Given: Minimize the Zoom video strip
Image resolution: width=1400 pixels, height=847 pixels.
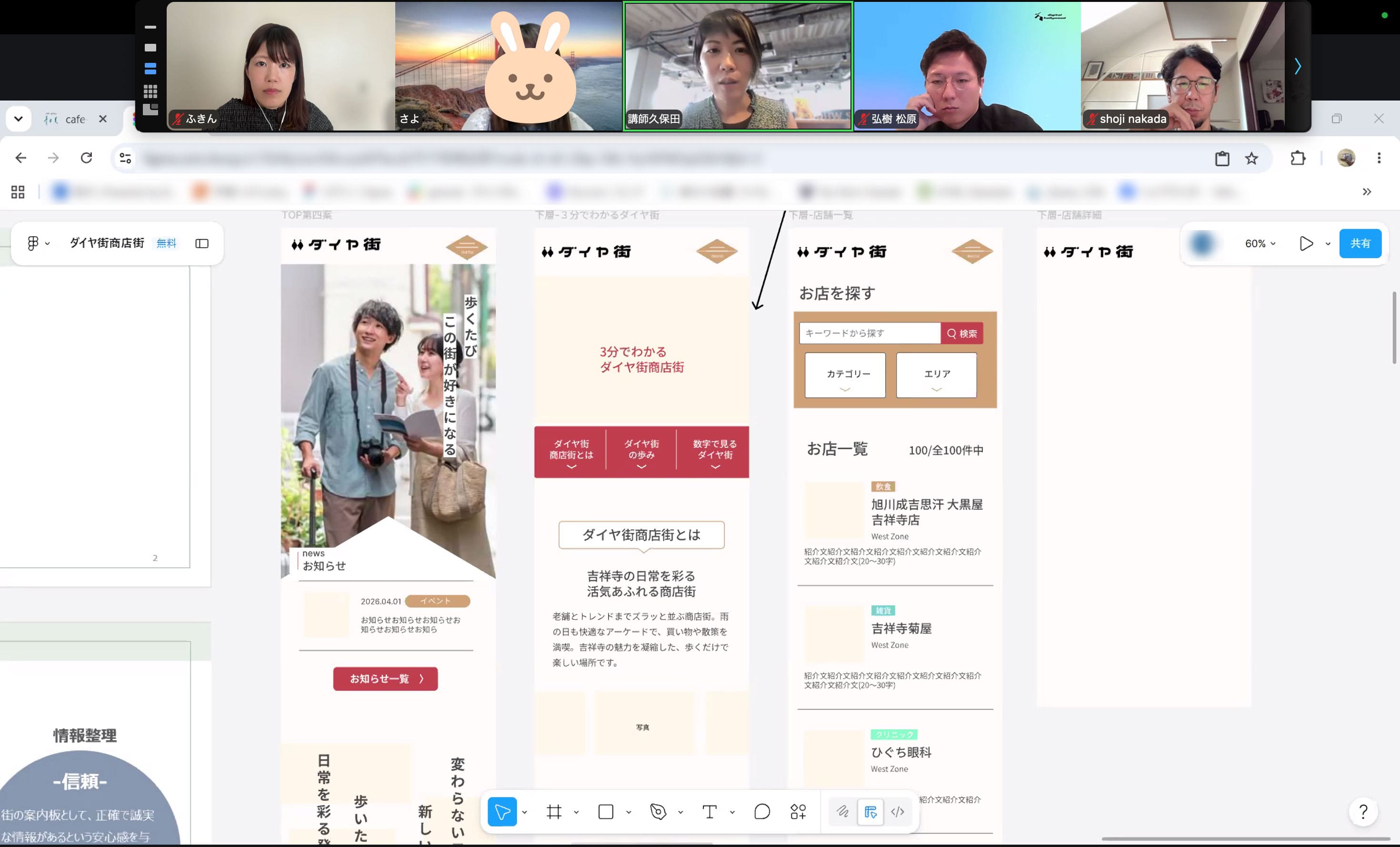Looking at the screenshot, I should 150,27.
